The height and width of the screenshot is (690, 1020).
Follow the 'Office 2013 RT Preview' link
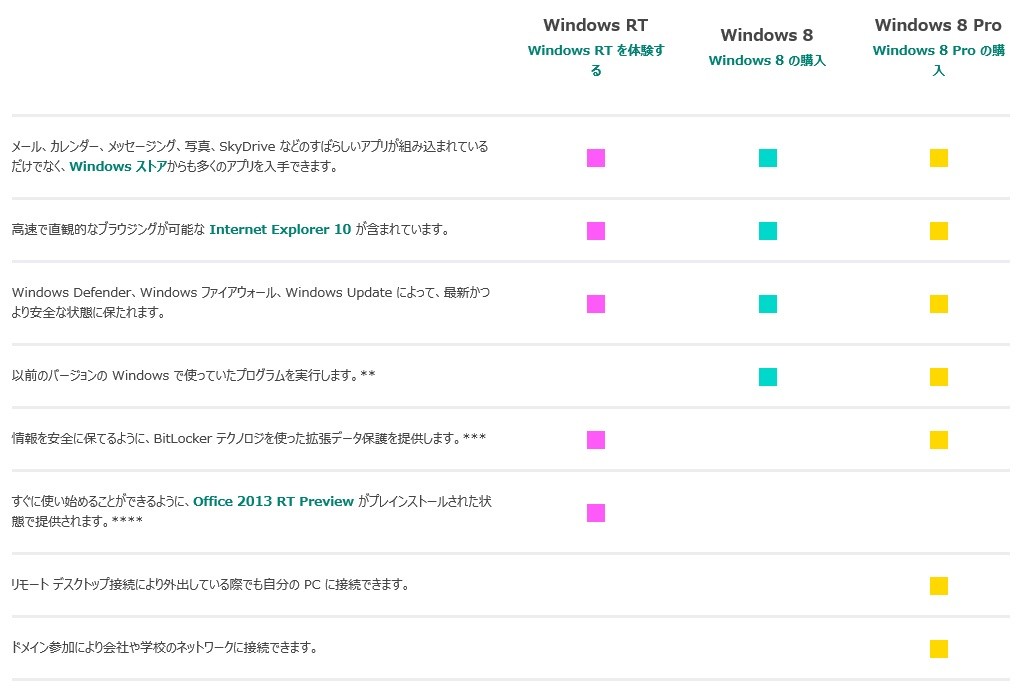click(x=273, y=501)
